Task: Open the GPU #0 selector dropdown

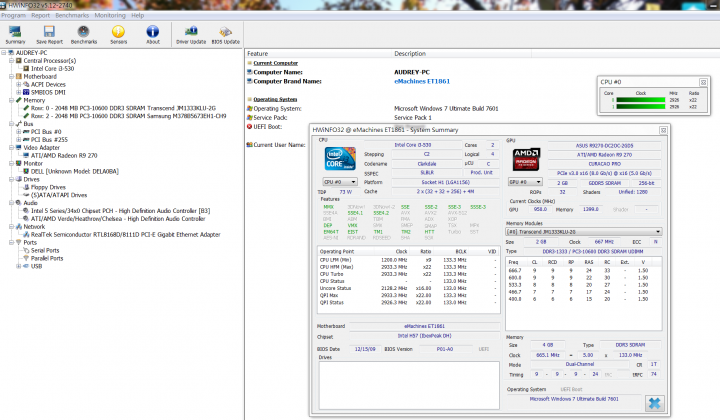Action: tap(525, 182)
